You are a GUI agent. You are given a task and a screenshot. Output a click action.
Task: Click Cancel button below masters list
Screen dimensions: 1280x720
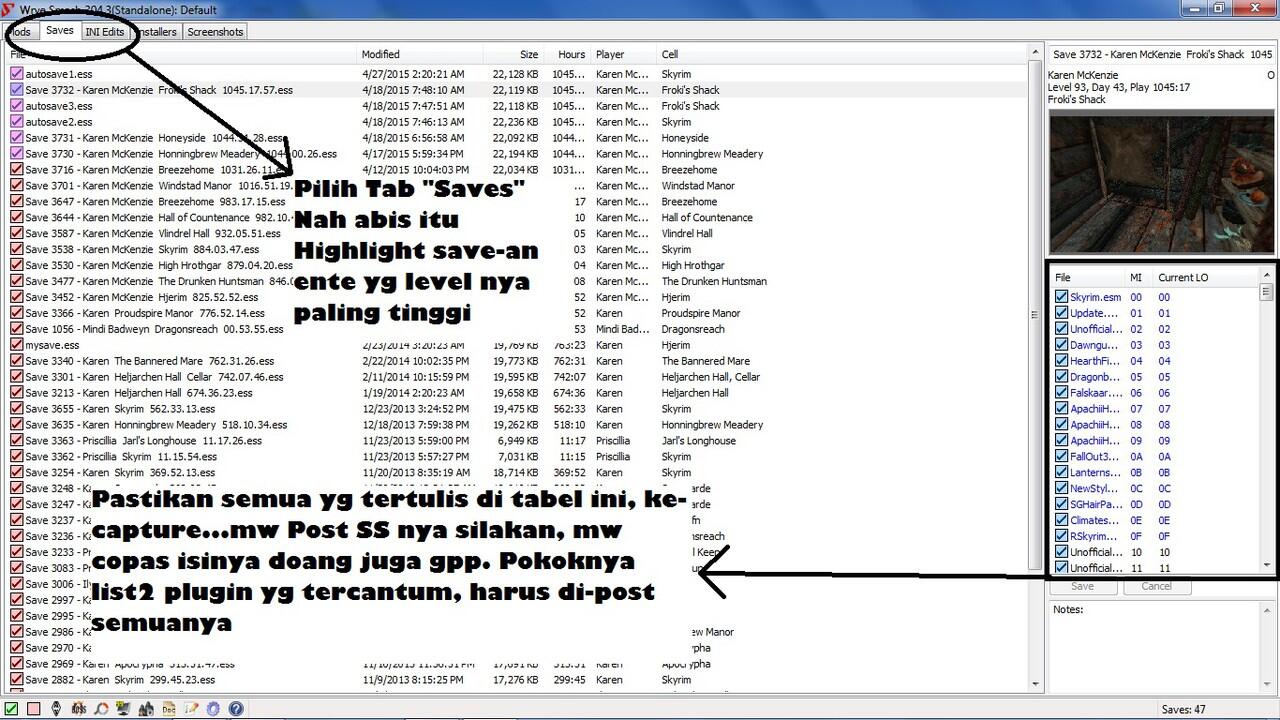tap(1156, 586)
